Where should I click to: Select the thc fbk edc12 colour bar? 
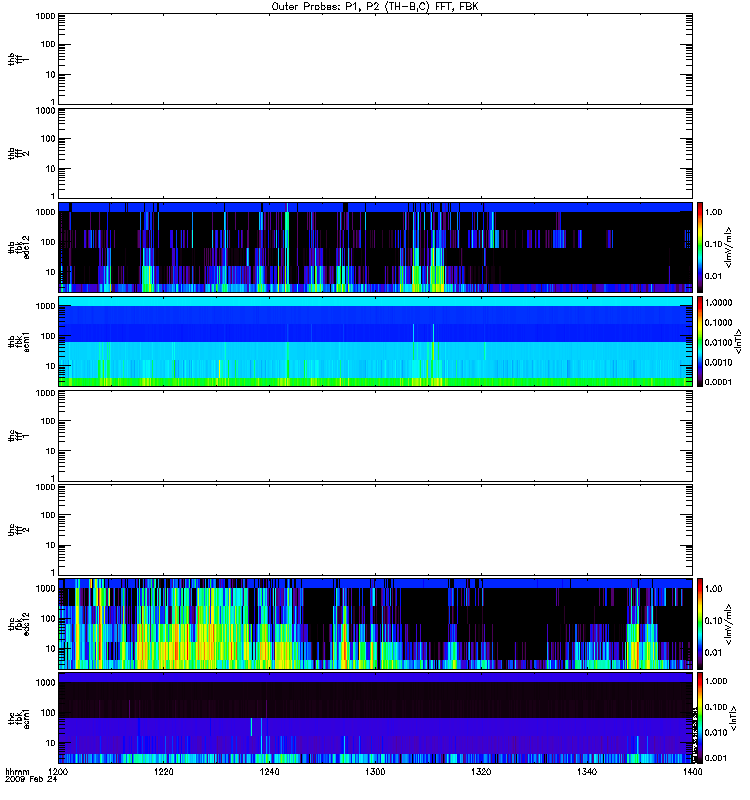(x=699, y=624)
